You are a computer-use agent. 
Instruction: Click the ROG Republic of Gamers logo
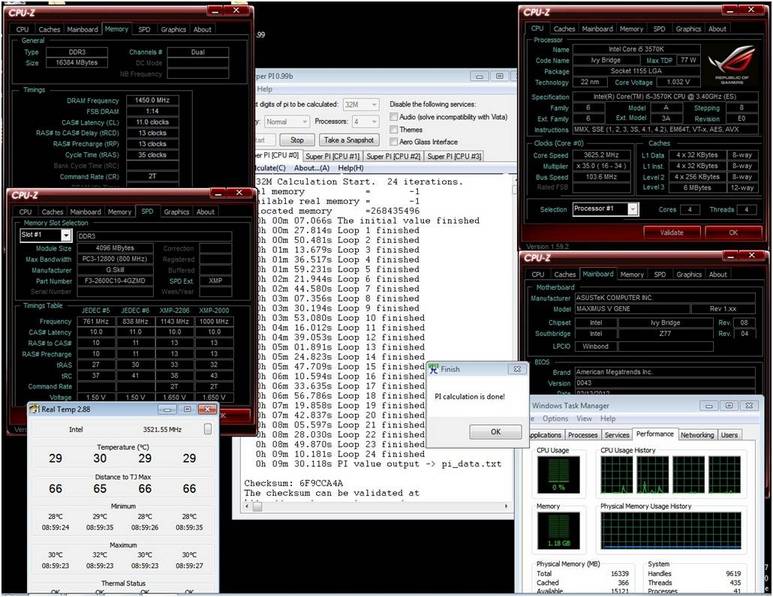pyautogui.click(x=732, y=65)
